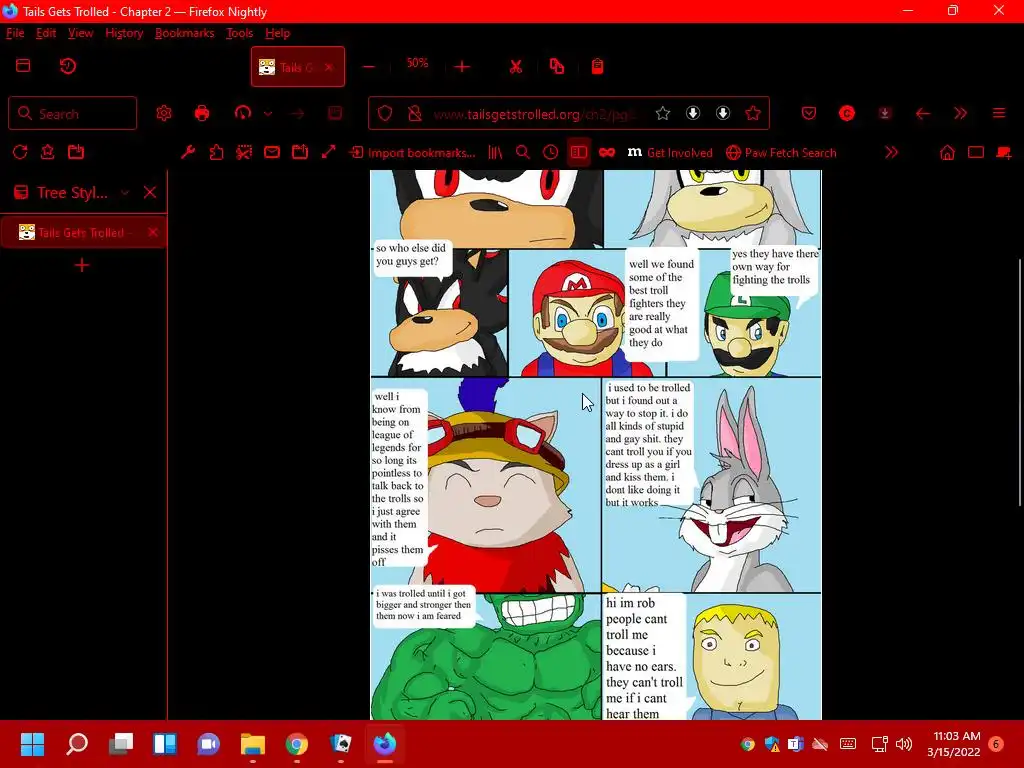Click the volume icon in system tray
The image size is (1024, 768).
(904, 744)
